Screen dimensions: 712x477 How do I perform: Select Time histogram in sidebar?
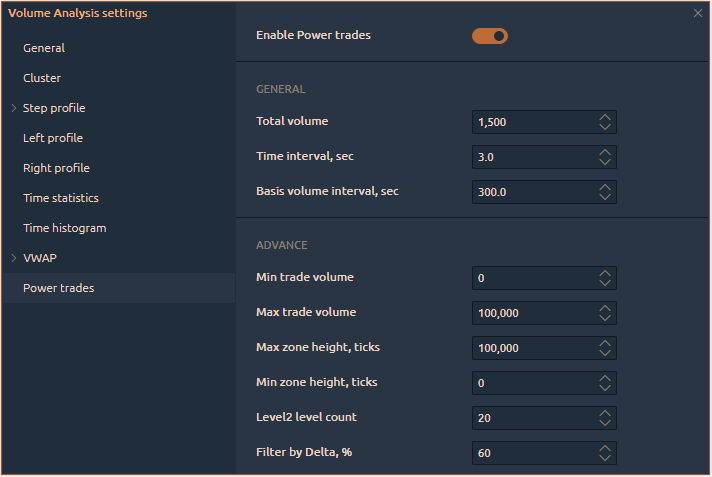(65, 228)
